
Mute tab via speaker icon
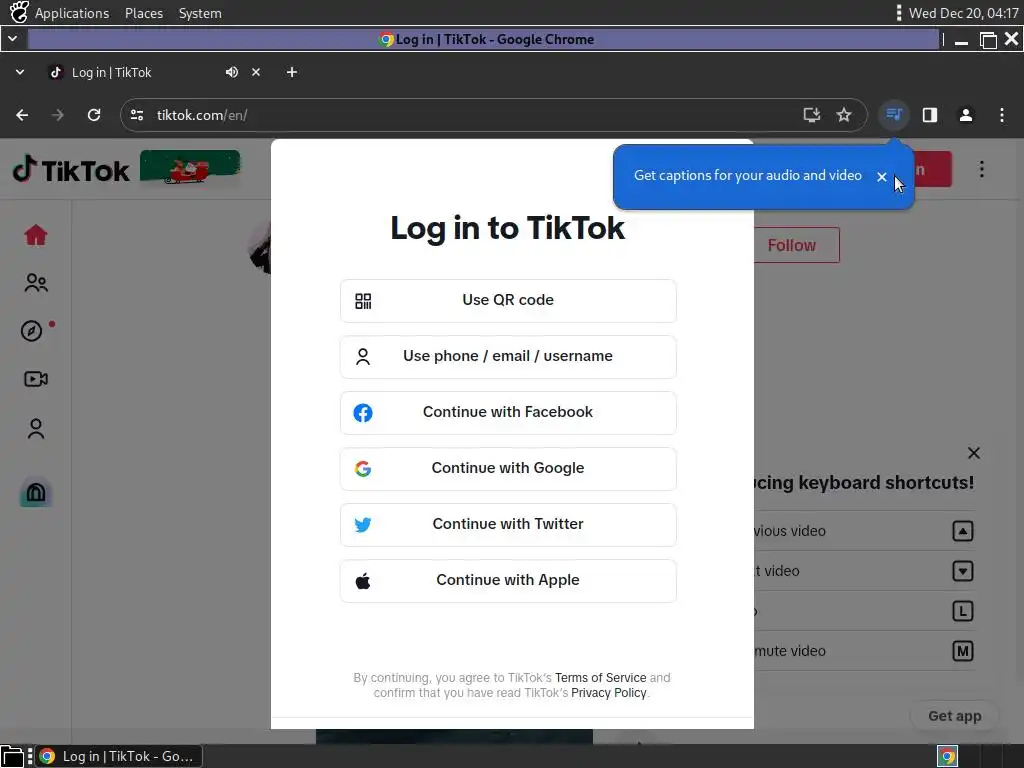pyautogui.click(x=232, y=72)
